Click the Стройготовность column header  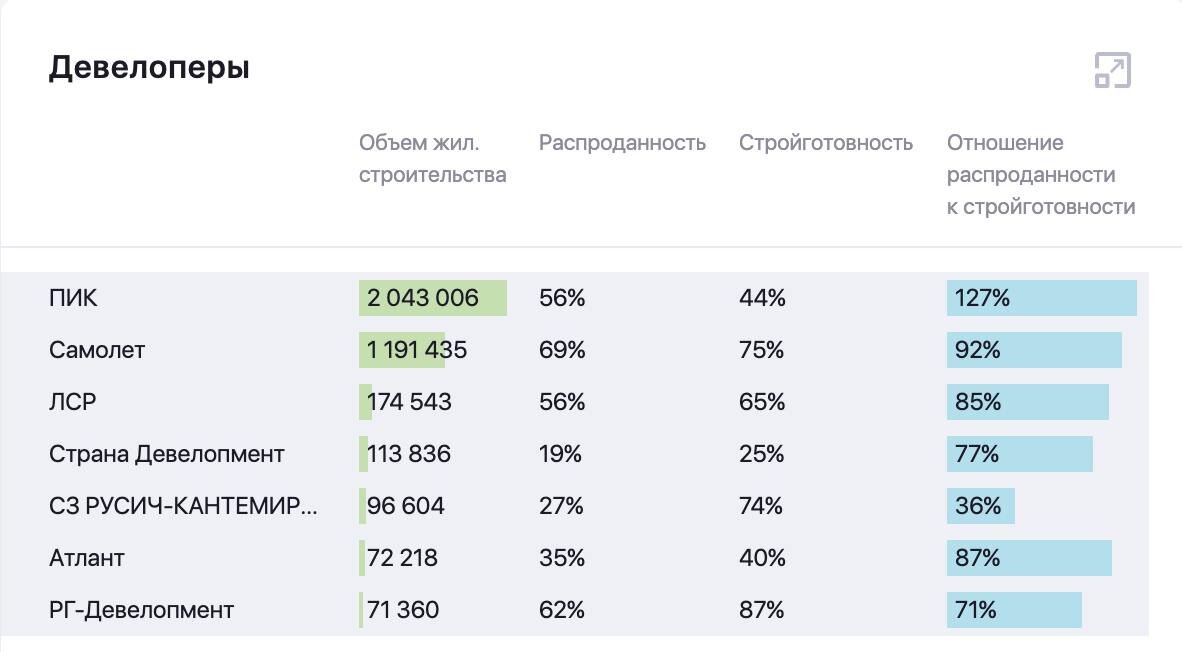(x=825, y=143)
